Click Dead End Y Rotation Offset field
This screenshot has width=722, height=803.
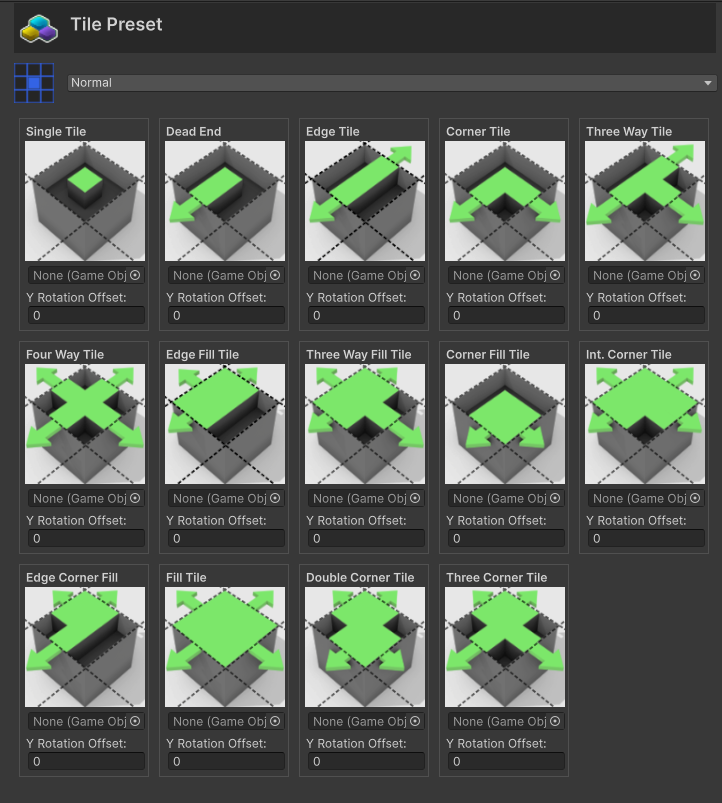tap(226, 315)
